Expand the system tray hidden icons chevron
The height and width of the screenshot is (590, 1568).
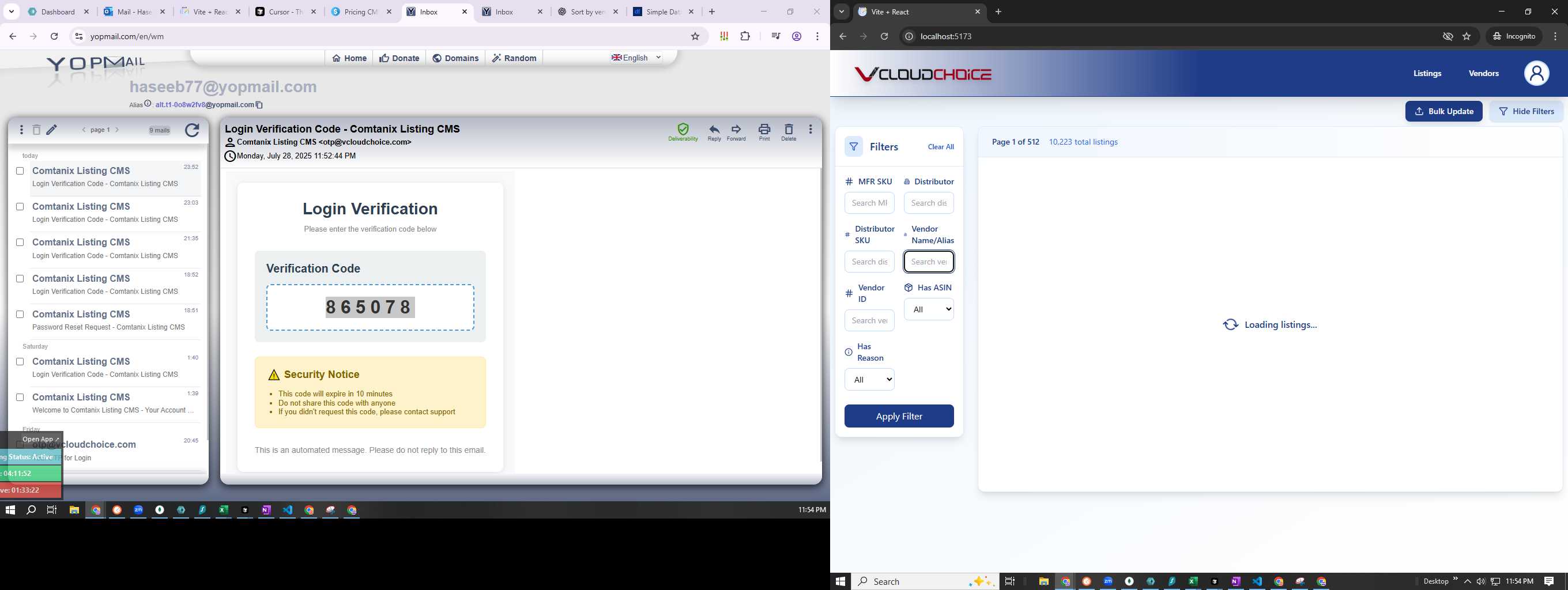pos(1468,581)
